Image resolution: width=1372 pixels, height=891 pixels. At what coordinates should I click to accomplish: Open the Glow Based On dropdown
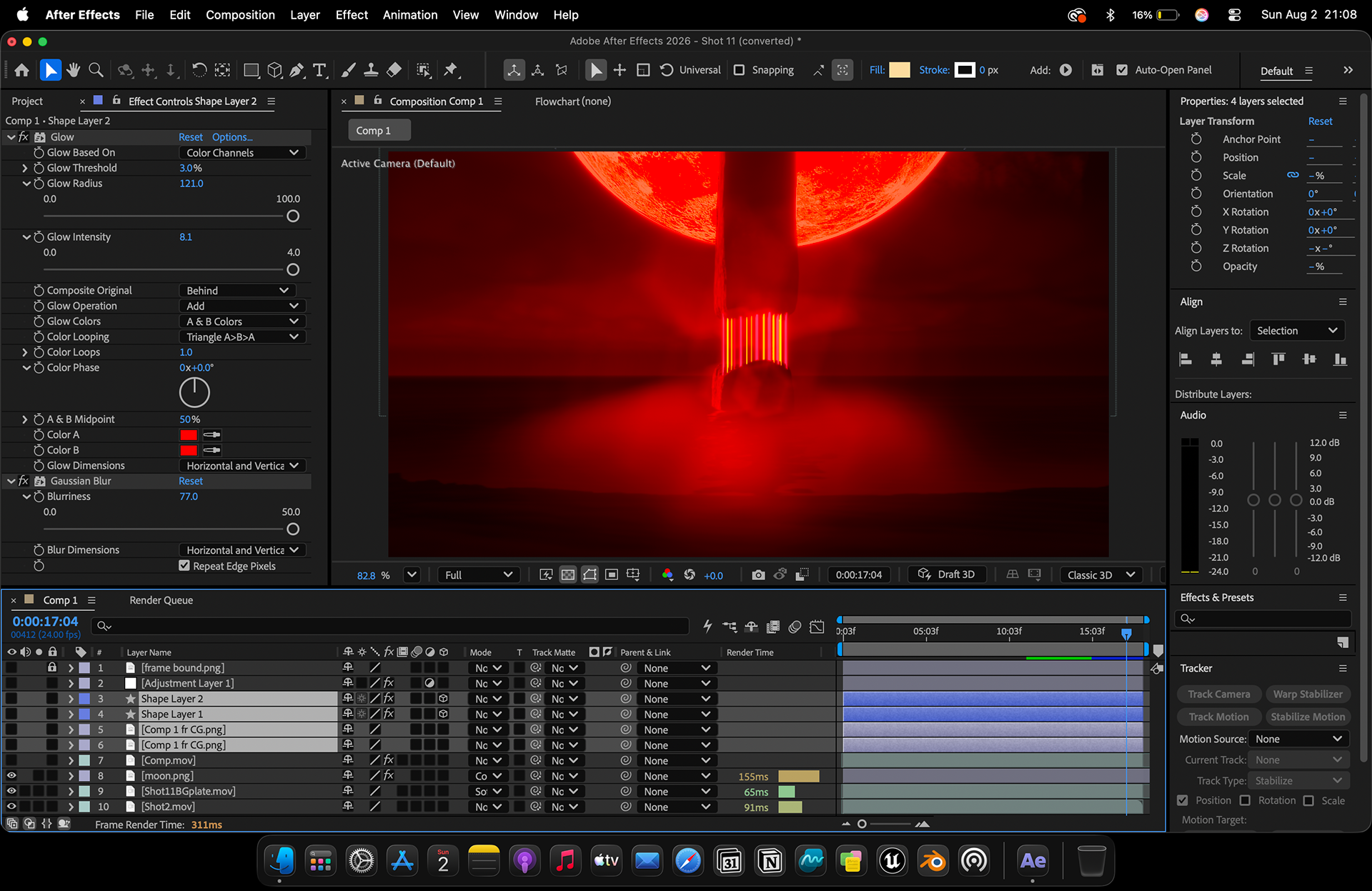pos(242,153)
